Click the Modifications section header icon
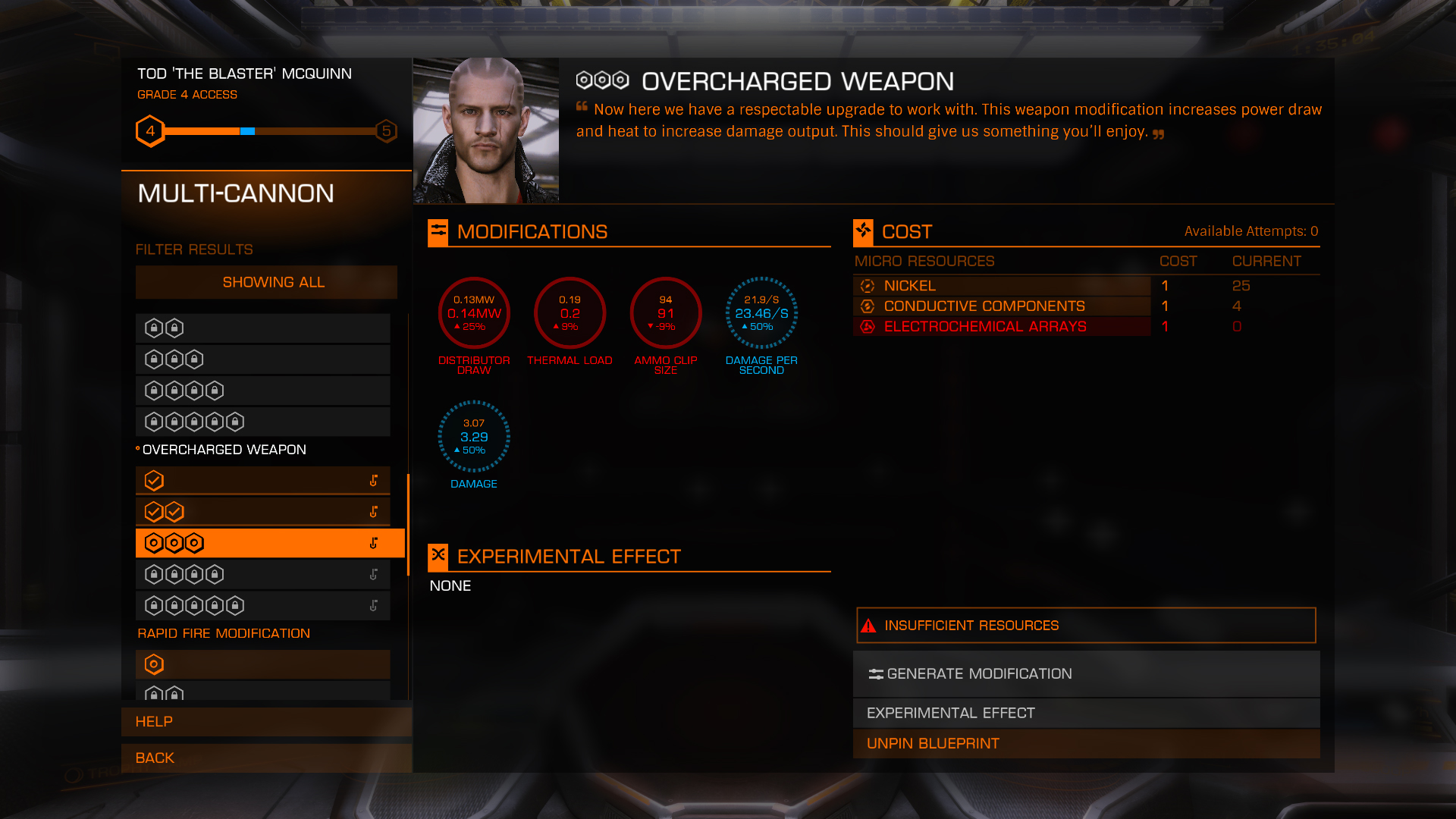This screenshot has width=1456, height=819. click(438, 232)
